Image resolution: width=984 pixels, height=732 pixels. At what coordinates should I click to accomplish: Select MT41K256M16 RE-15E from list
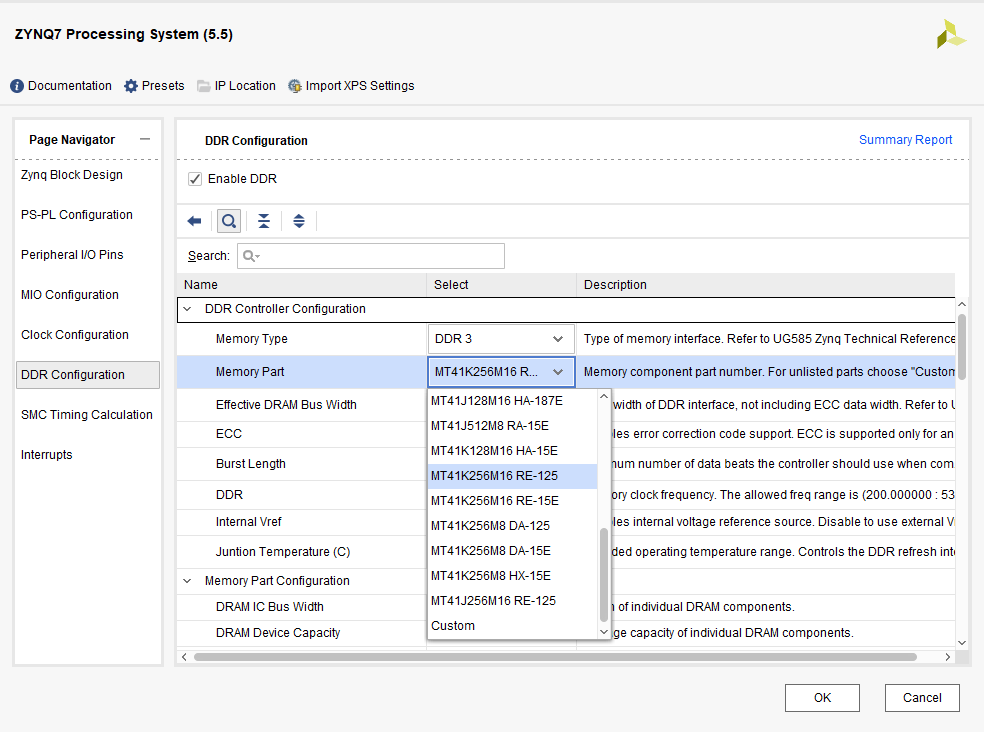[x=513, y=501]
